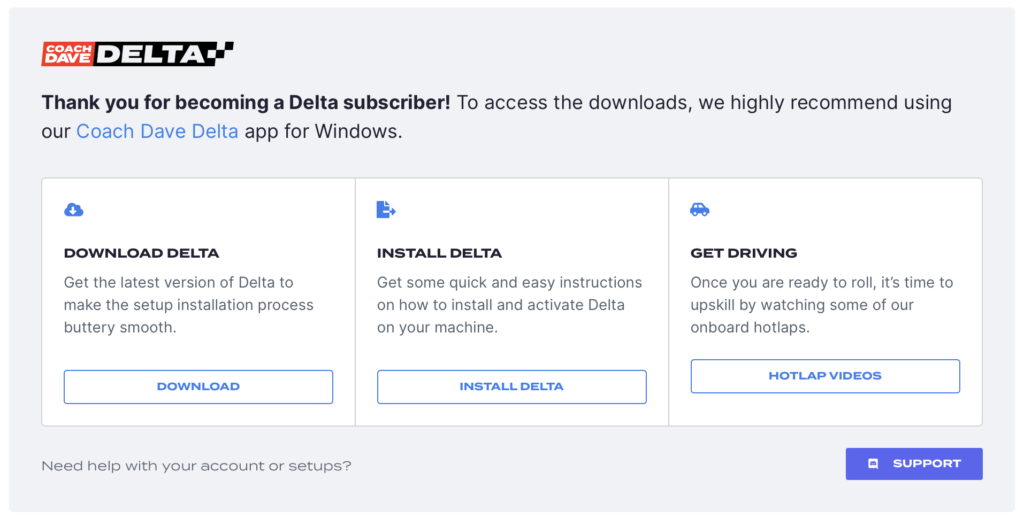Select the Download Delta heading
The image size is (1024, 519).
click(x=141, y=253)
